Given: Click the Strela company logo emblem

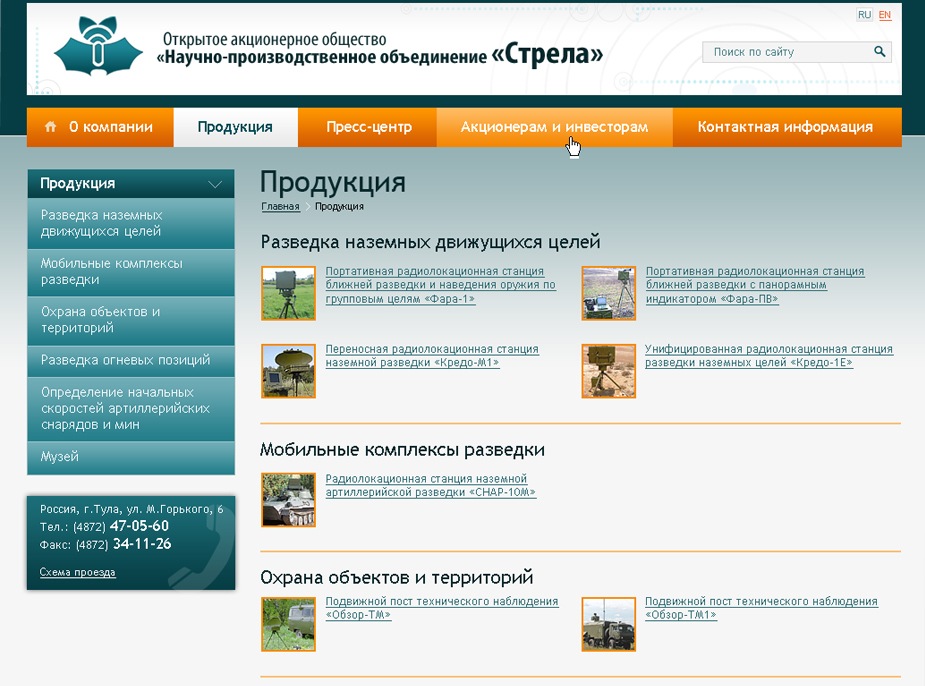Looking at the screenshot, I should pos(98,47).
